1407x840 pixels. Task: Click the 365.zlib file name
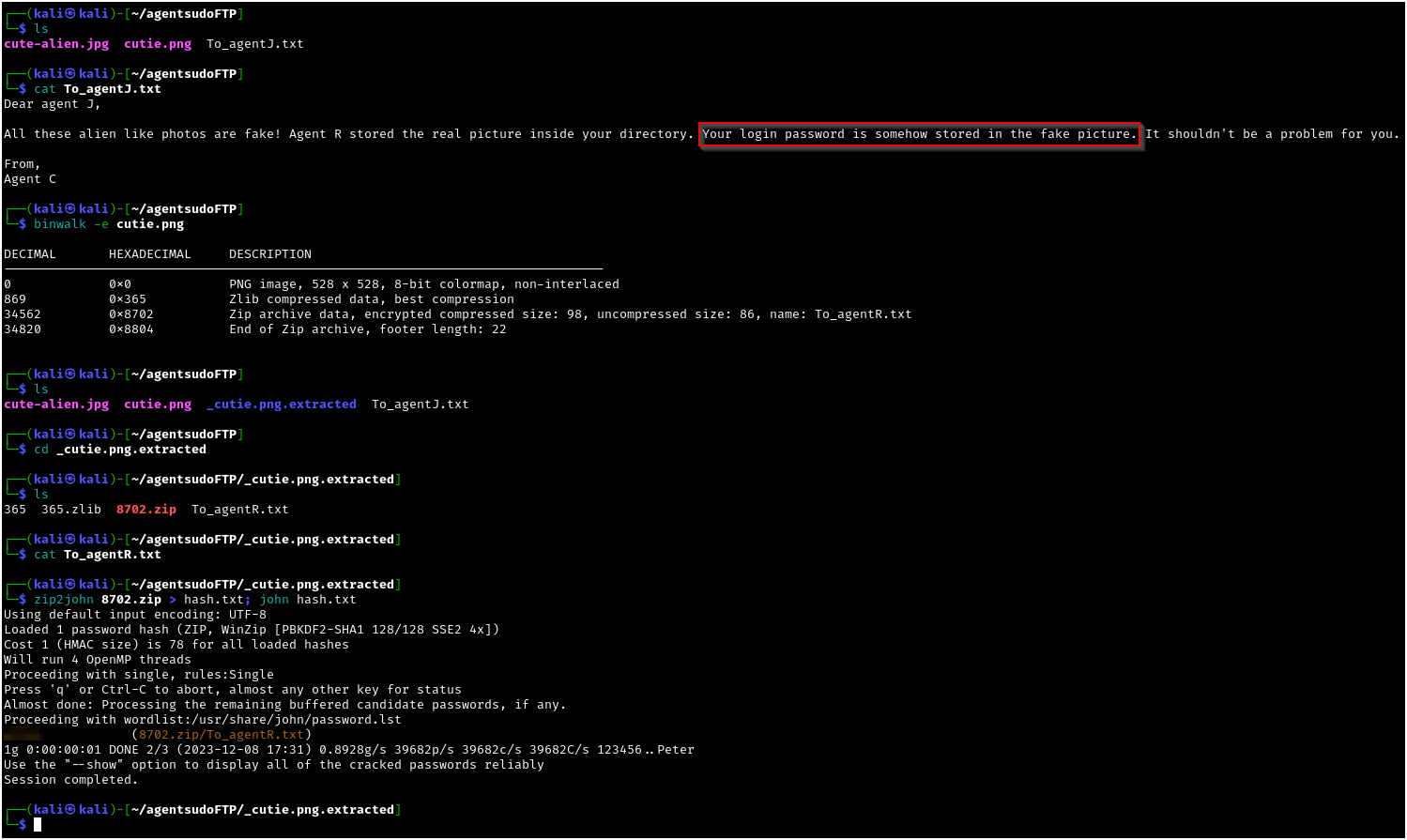(x=71, y=510)
